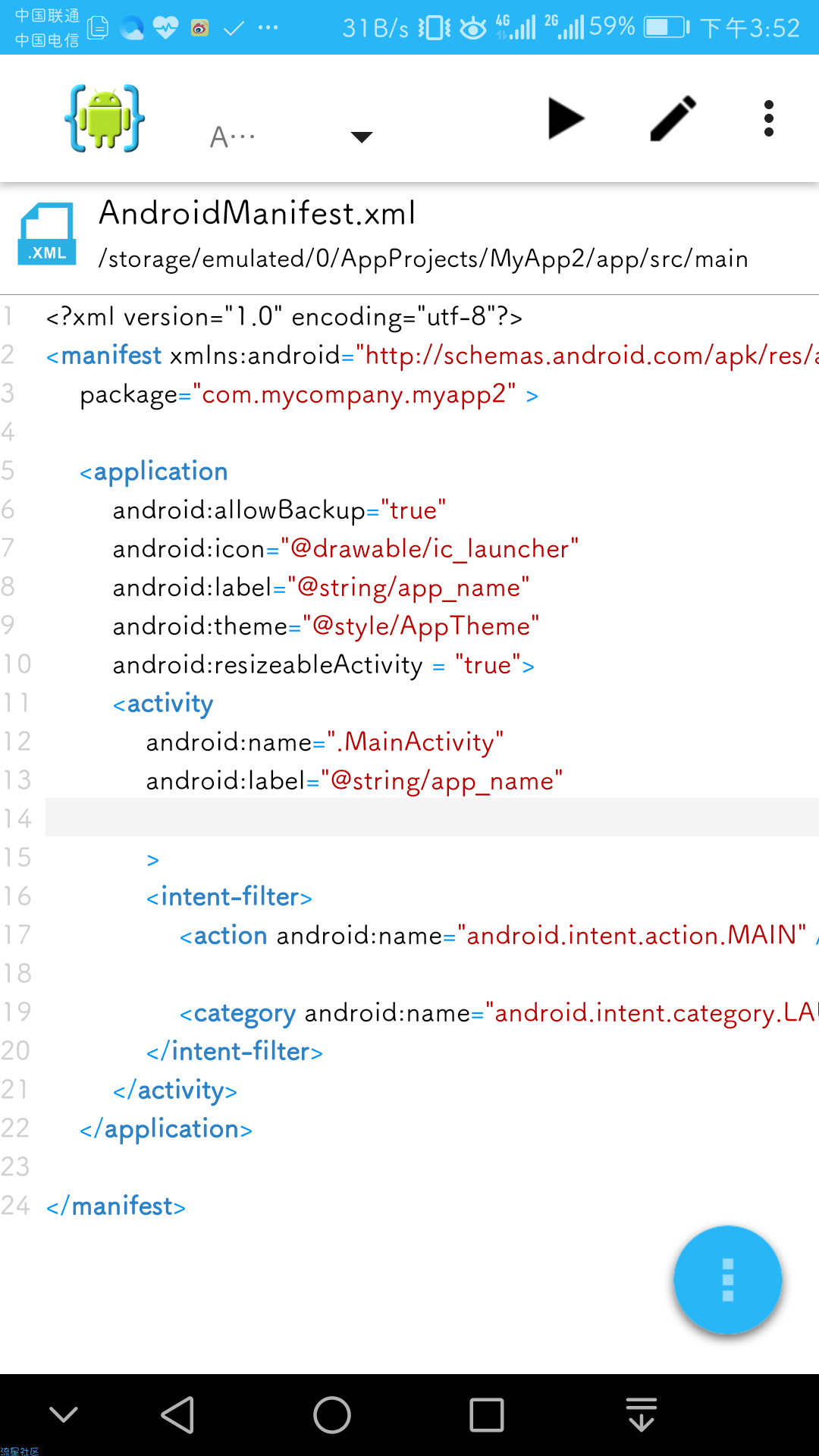Tap the AIDE Android robot logo

pyautogui.click(x=105, y=119)
